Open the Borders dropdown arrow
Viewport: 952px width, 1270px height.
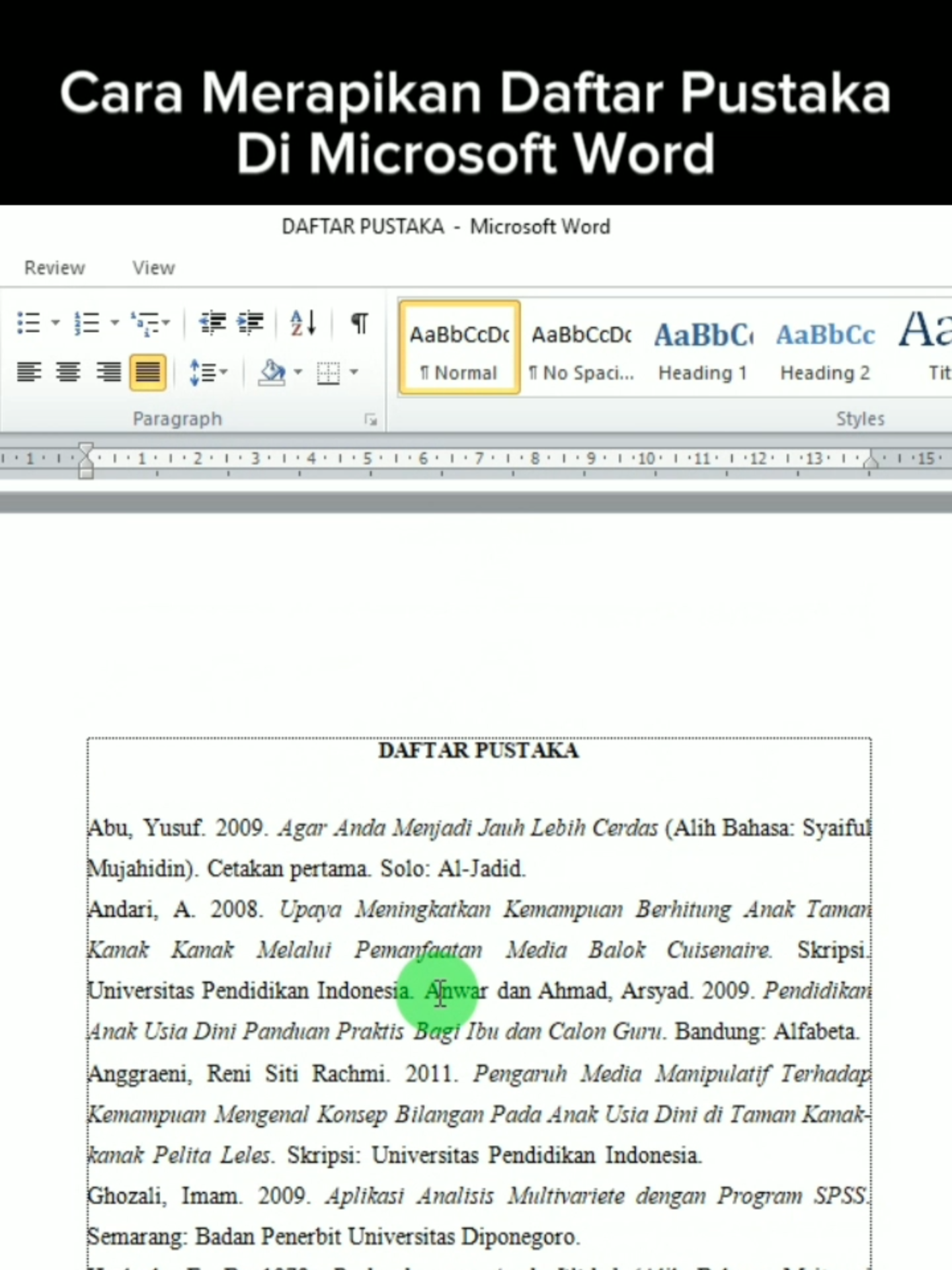[354, 372]
